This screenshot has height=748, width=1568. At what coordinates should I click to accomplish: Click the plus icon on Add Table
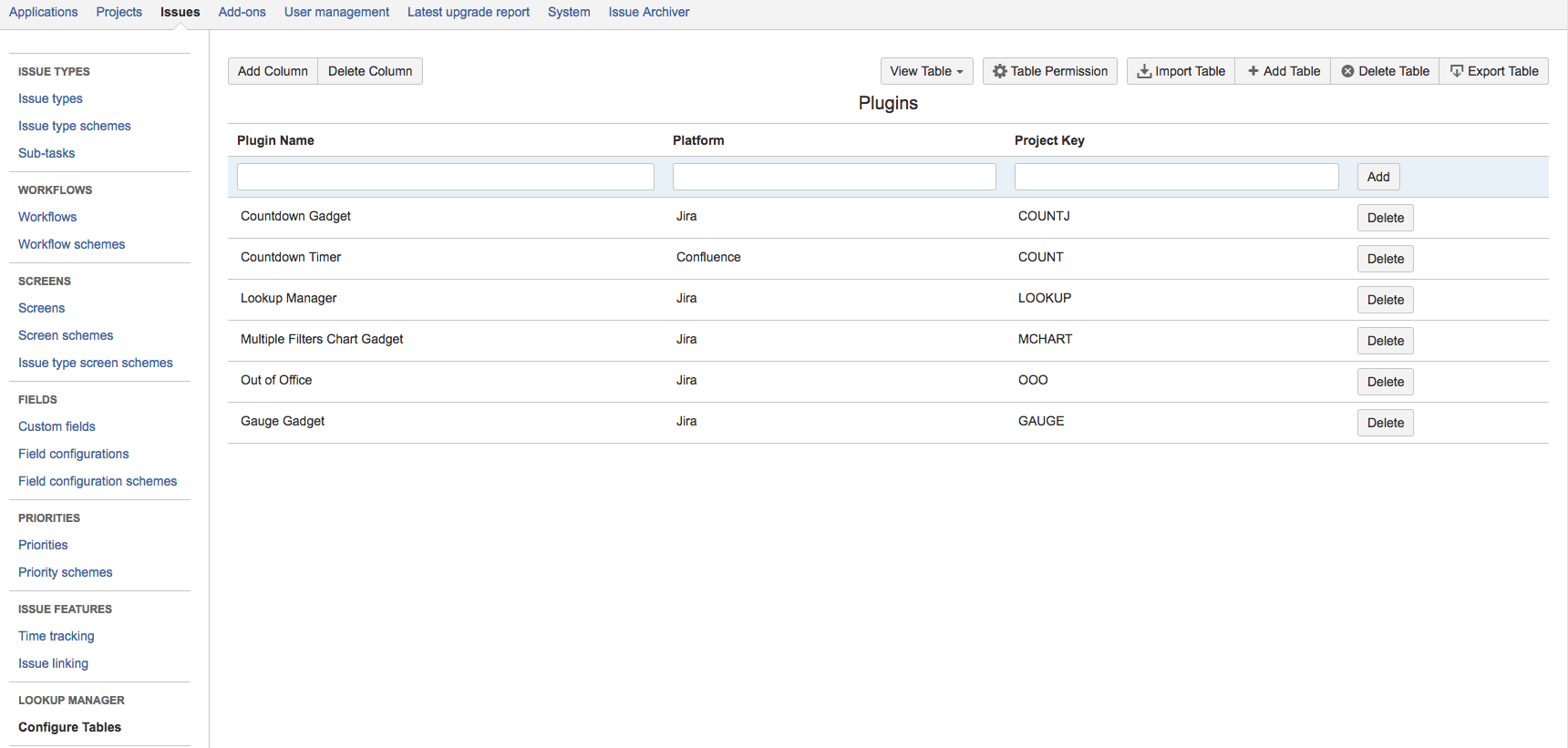tap(1253, 71)
